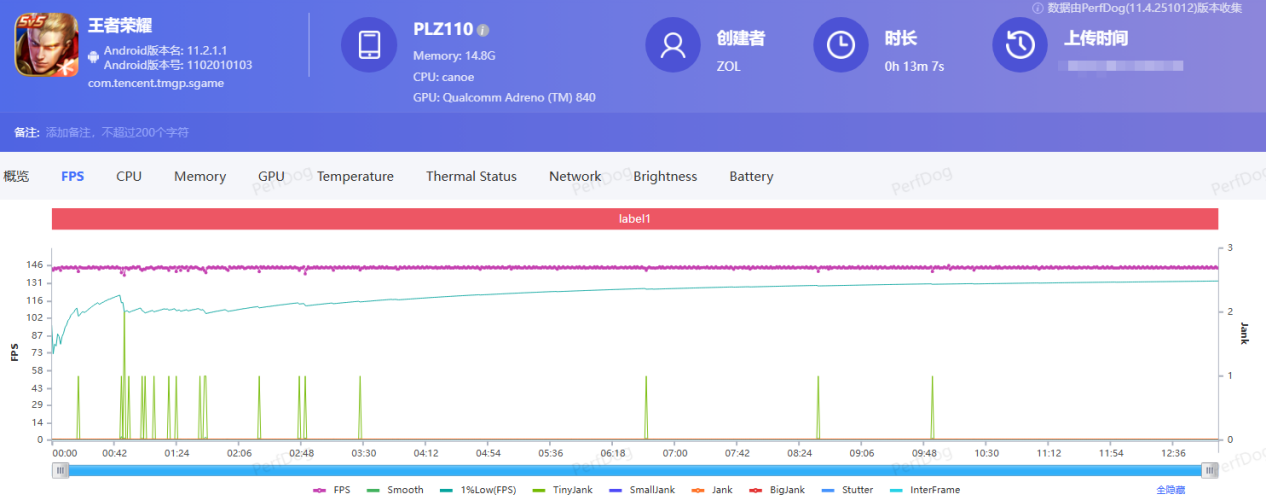Image resolution: width=1266 pixels, height=500 pixels.
Task: Select the red label1 bar
Action: [x=634, y=218]
